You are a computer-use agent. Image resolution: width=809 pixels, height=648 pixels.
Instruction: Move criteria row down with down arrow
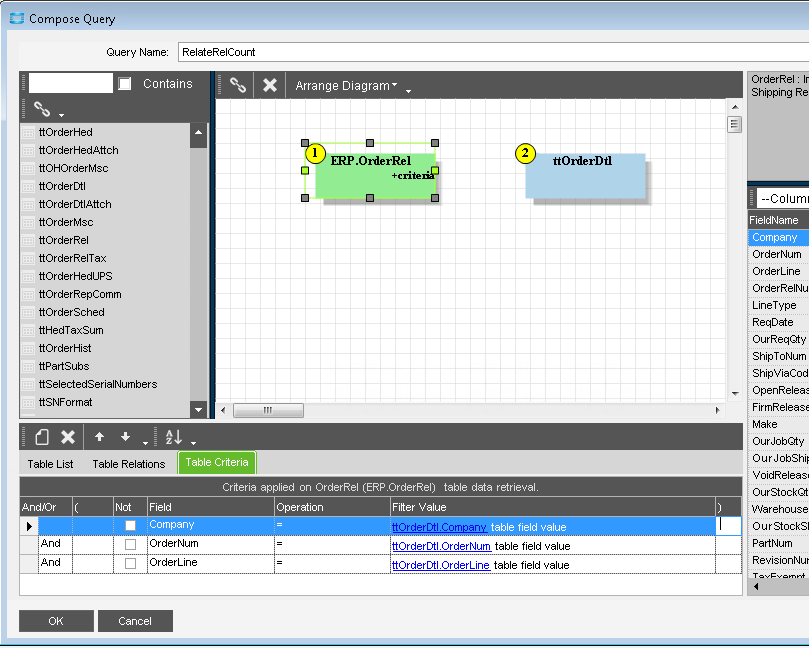point(125,437)
